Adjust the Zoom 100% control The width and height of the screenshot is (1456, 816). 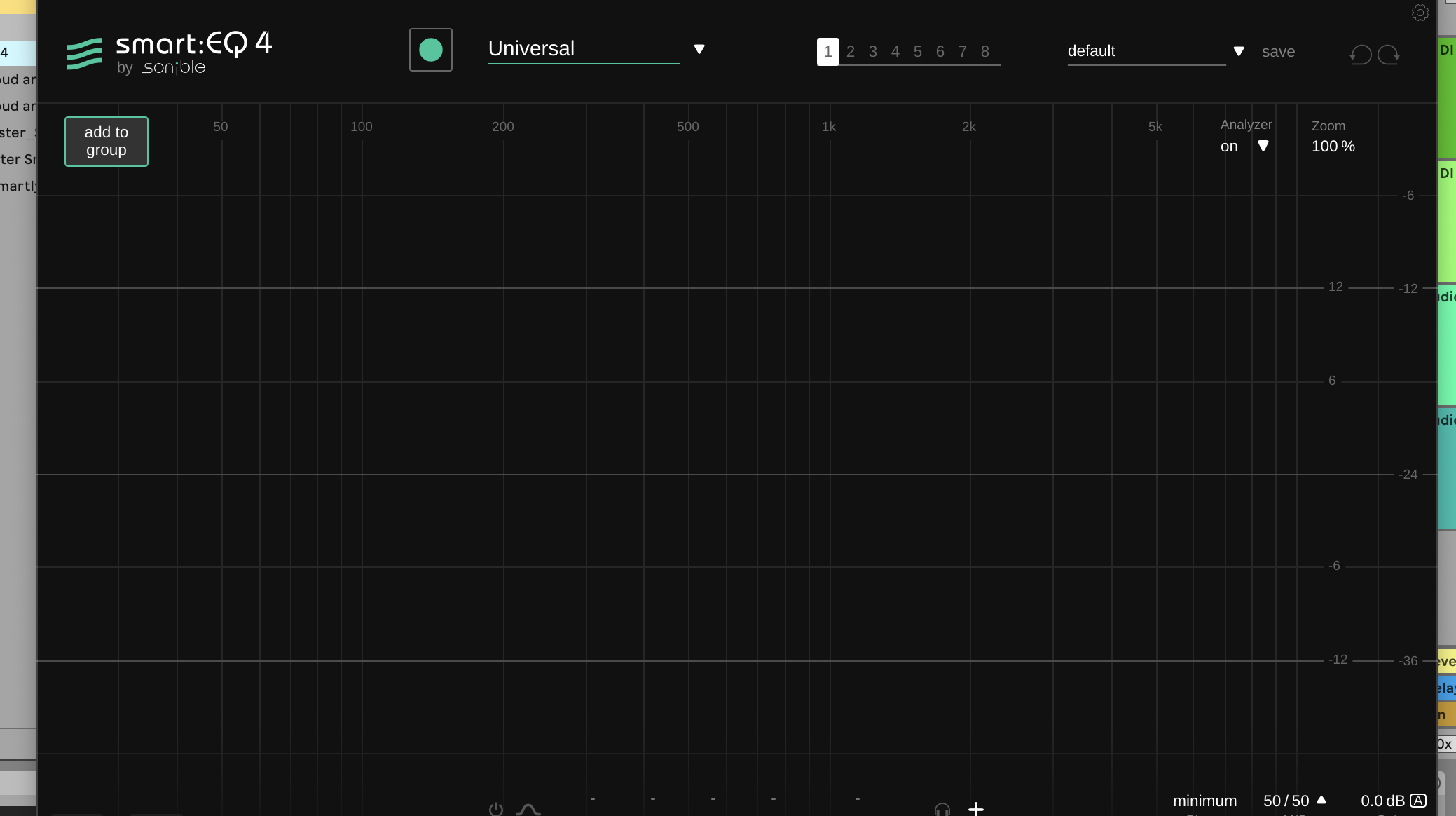pos(1332,146)
